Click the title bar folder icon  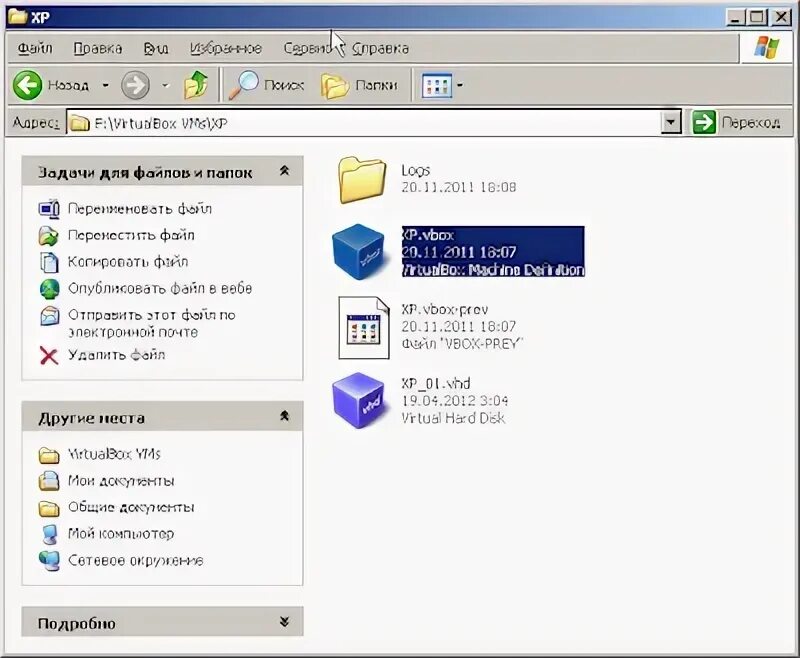pos(17,16)
